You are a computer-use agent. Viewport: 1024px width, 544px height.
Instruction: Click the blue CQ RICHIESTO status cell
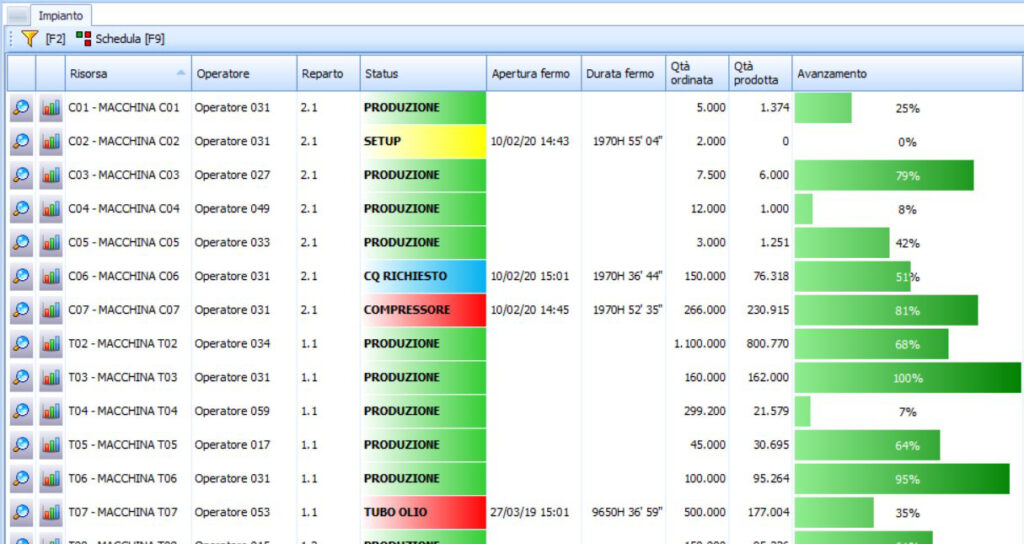(422, 277)
